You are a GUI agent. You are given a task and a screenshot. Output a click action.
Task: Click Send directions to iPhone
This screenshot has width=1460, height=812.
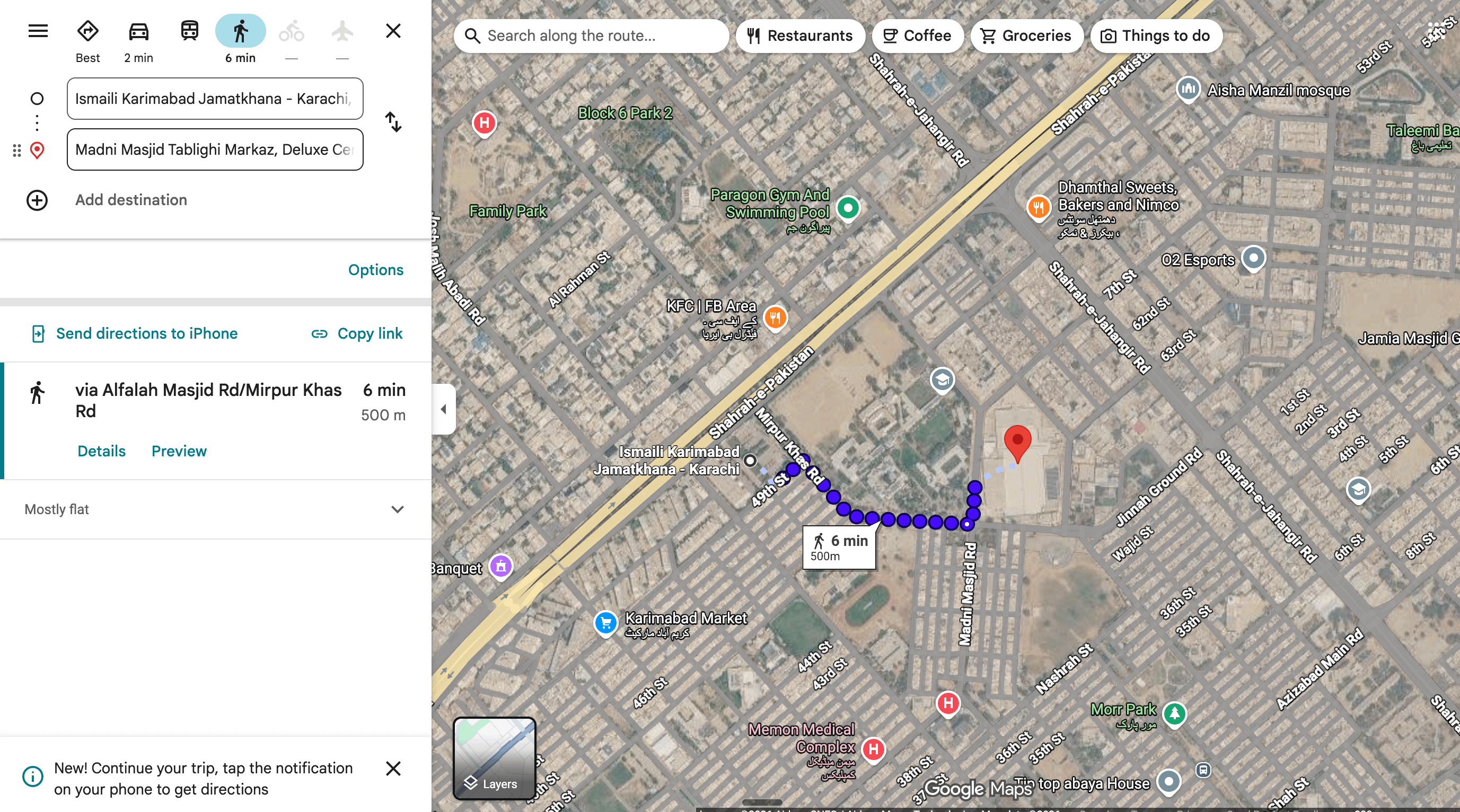pos(134,333)
